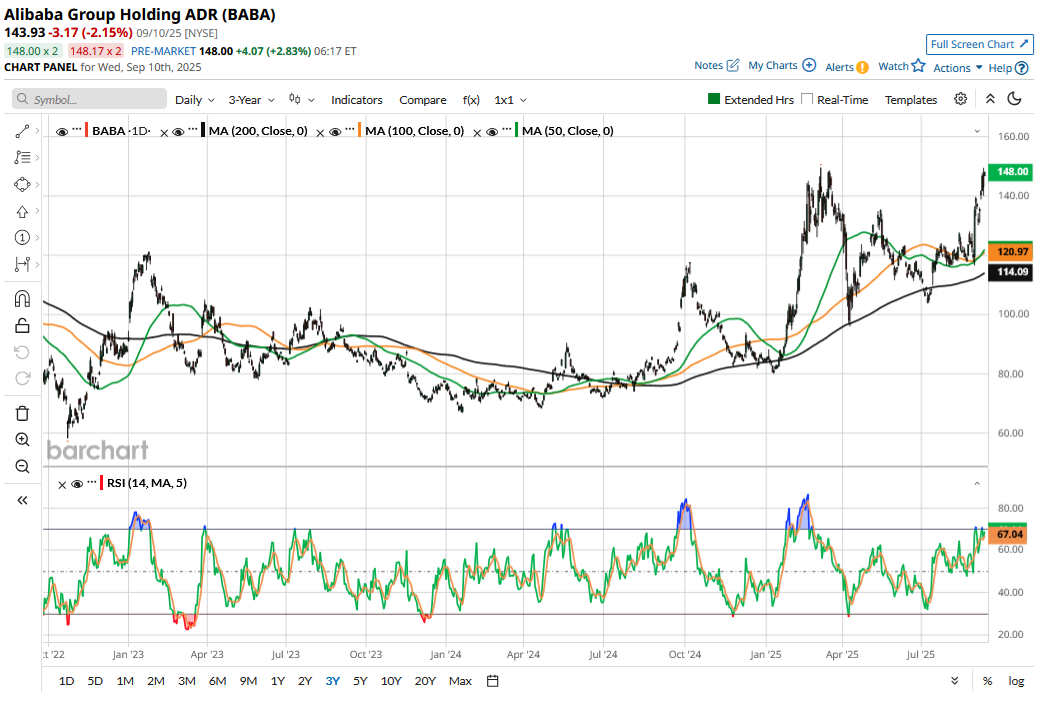Select the shapes drawing tool
This screenshot has width=1040, height=704.
point(22,184)
